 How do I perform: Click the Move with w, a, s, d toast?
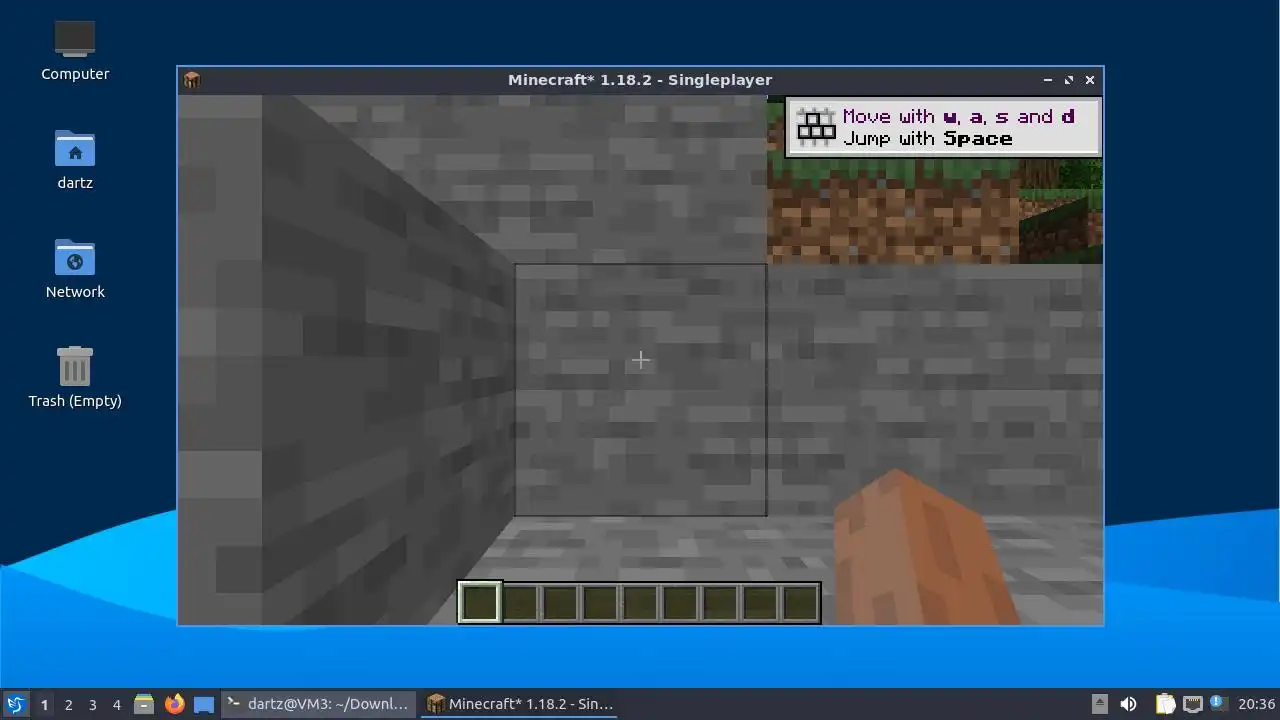click(x=944, y=127)
